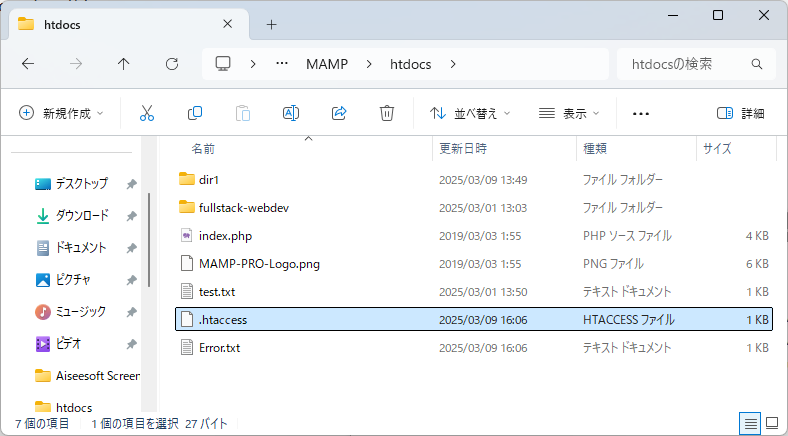Expand chevron after the PC icon
The width and height of the screenshot is (788, 436).
[x=253, y=64]
